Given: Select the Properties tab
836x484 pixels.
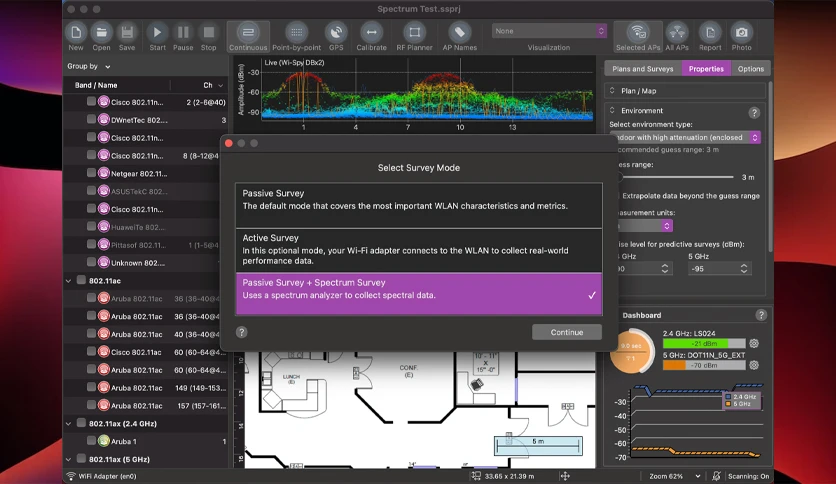Looking at the screenshot, I should coord(706,69).
